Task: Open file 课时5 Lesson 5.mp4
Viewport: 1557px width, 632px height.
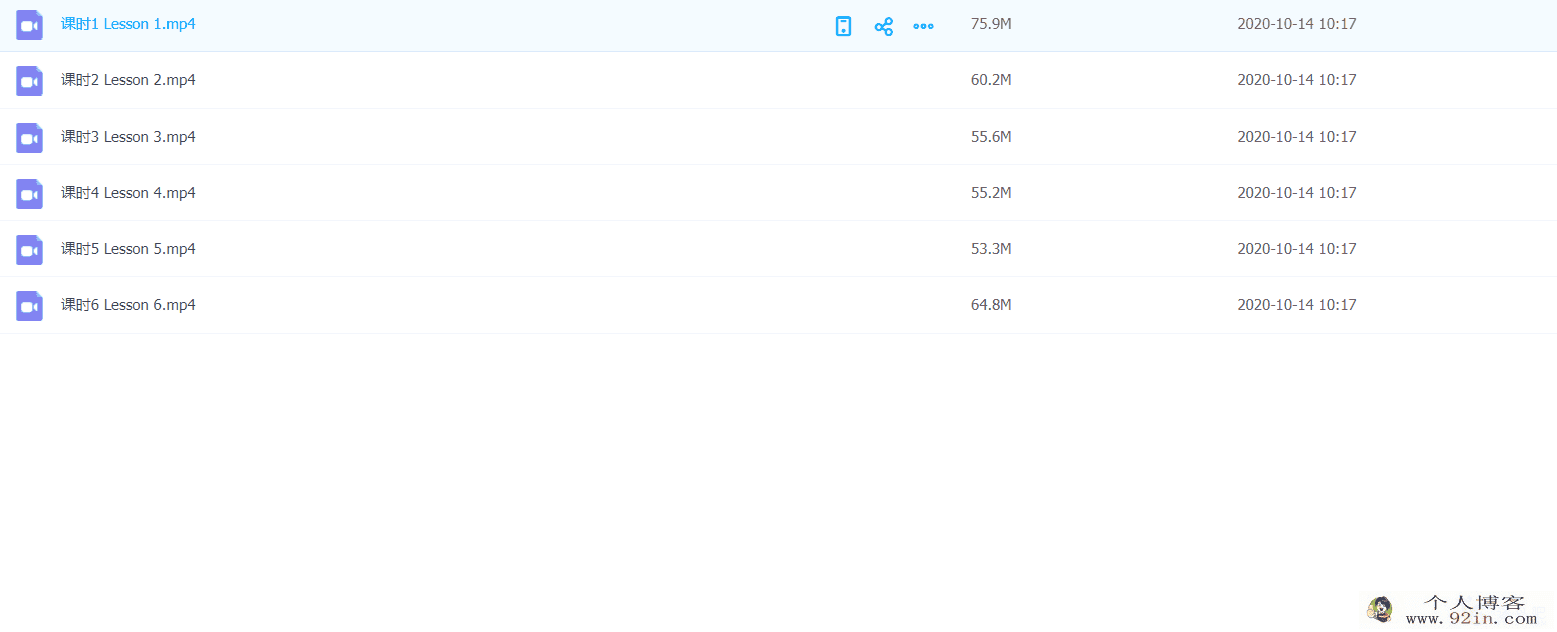Action: pyautogui.click(x=128, y=249)
